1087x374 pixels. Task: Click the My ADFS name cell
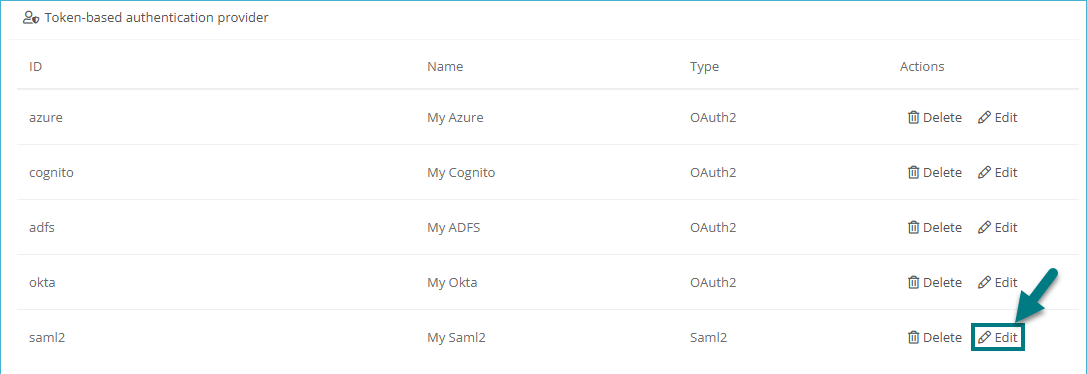click(453, 228)
